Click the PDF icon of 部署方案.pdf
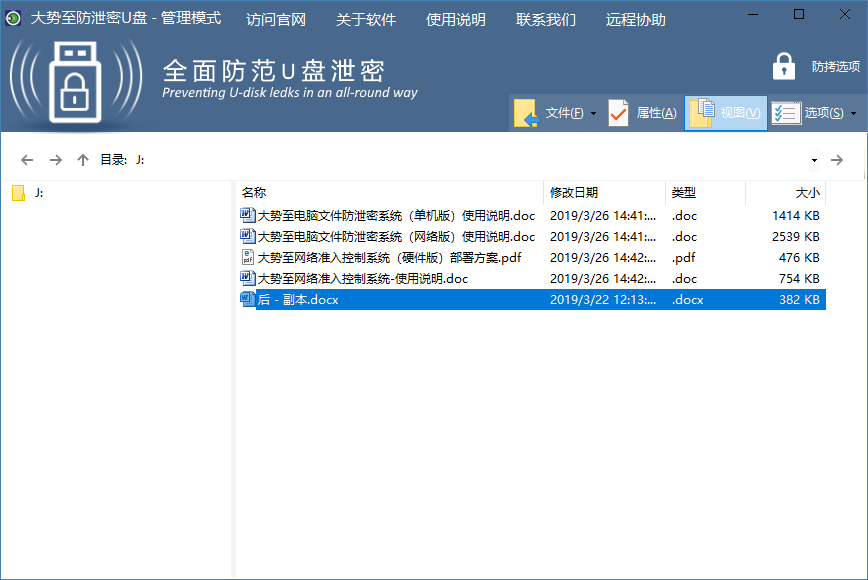Viewport: 868px width, 580px height. pyautogui.click(x=247, y=257)
